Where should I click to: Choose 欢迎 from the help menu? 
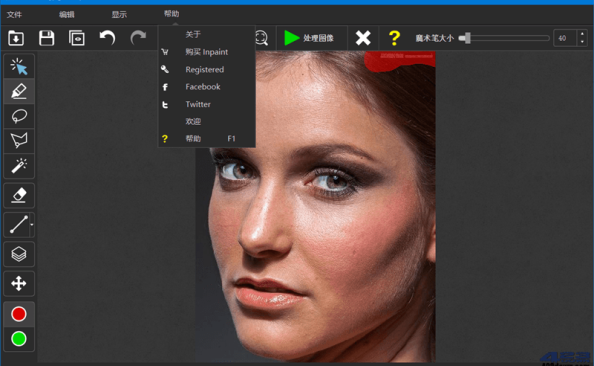click(x=206, y=121)
